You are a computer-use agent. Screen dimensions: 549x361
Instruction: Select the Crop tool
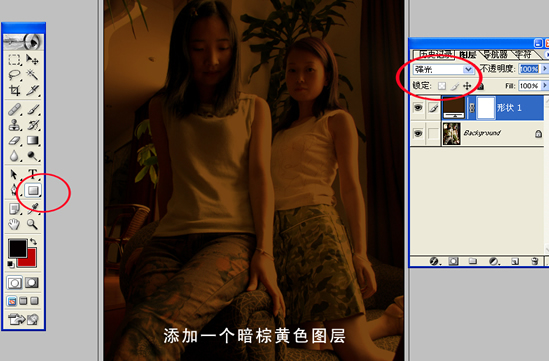(x=14, y=90)
